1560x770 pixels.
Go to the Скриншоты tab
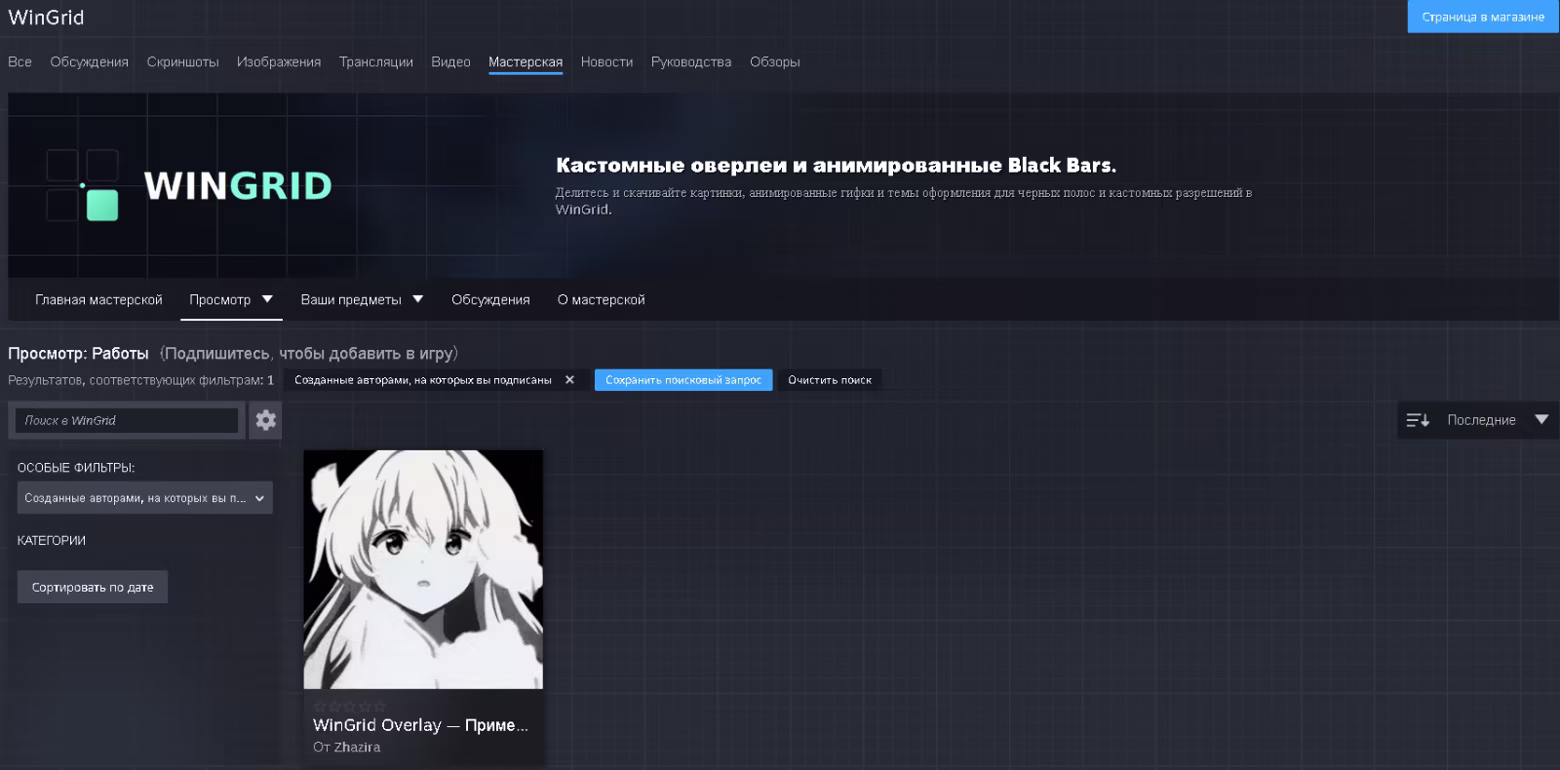[x=183, y=62]
